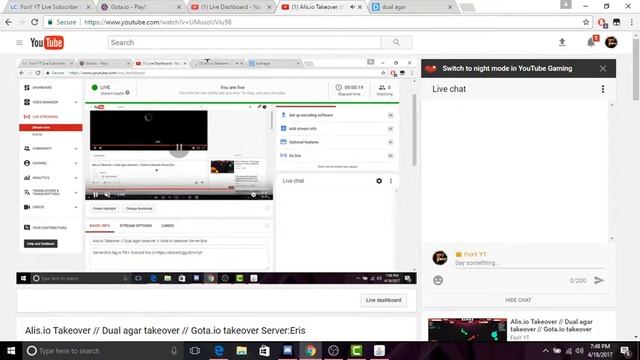Focus the YouTube Search field
The width and height of the screenshot is (640, 360).
click(244, 42)
